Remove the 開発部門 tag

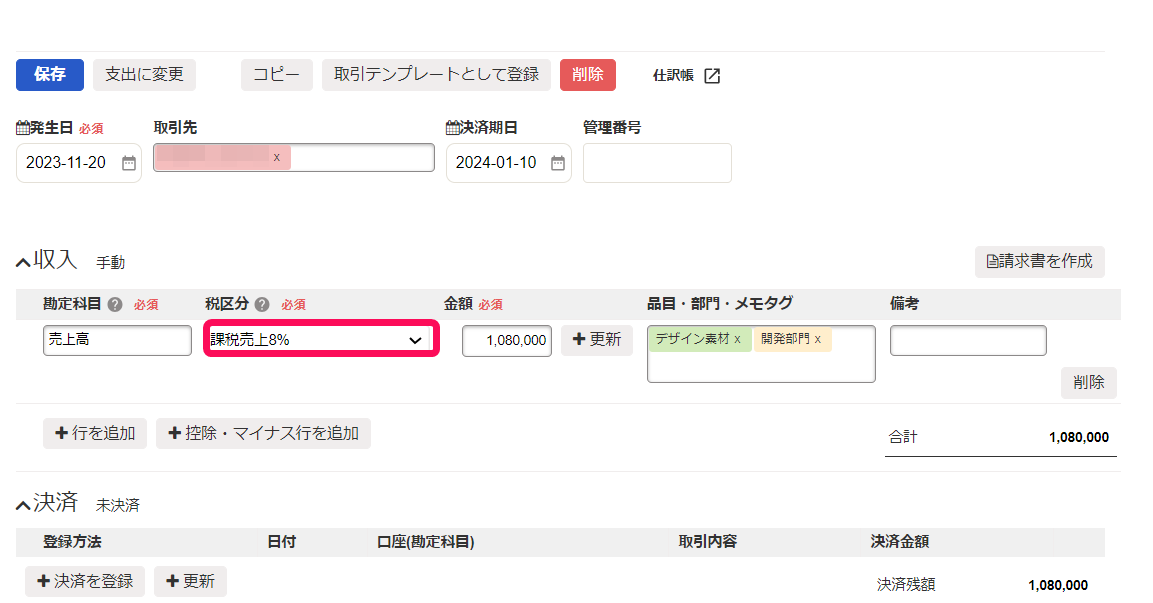[x=818, y=340]
